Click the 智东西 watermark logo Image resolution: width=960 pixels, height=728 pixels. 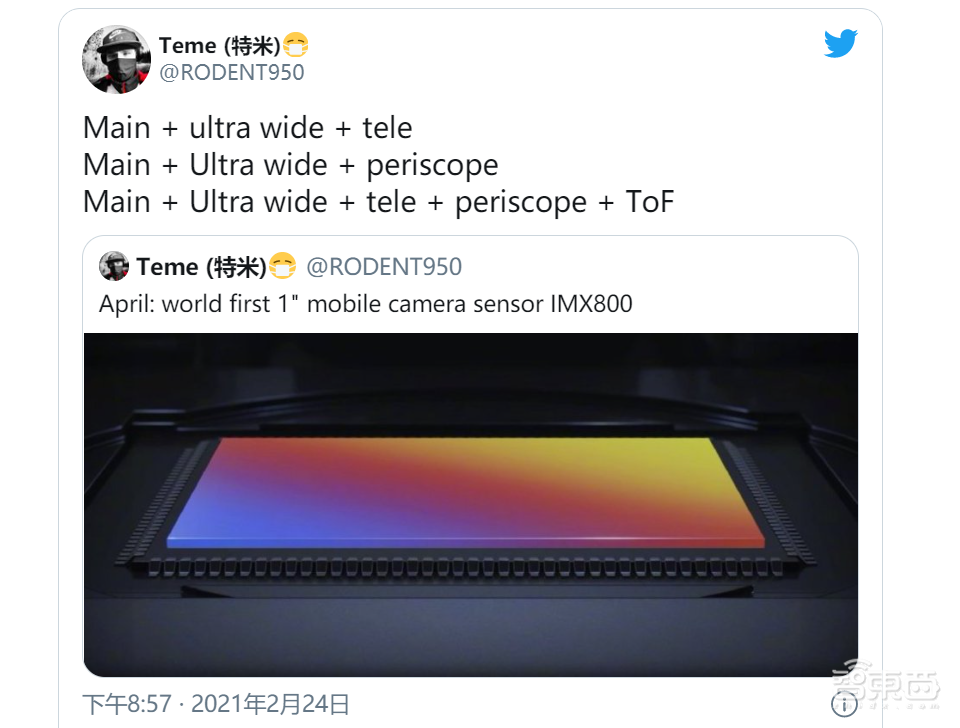tap(885, 684)
